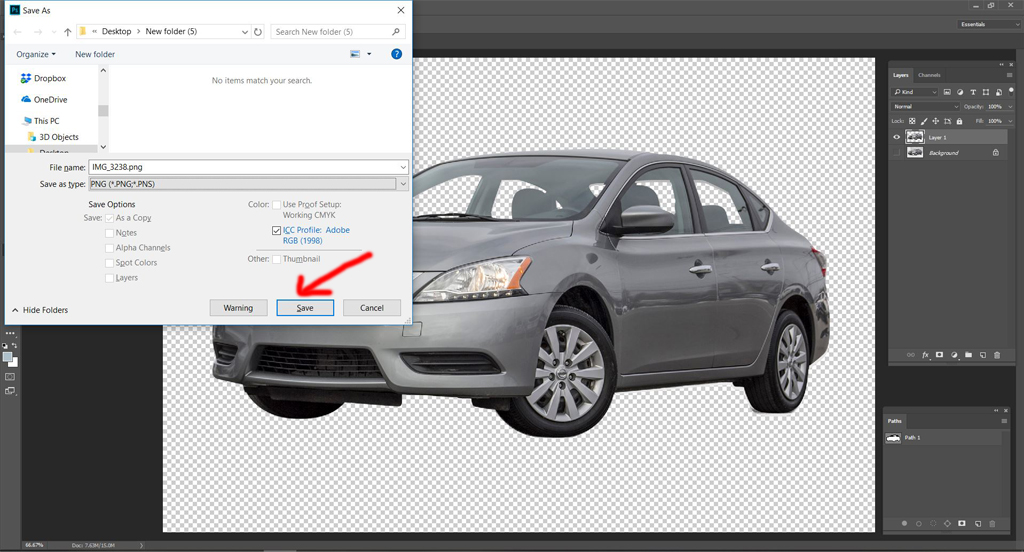Lock all padlock icon in Layers panel

point(959,121)
